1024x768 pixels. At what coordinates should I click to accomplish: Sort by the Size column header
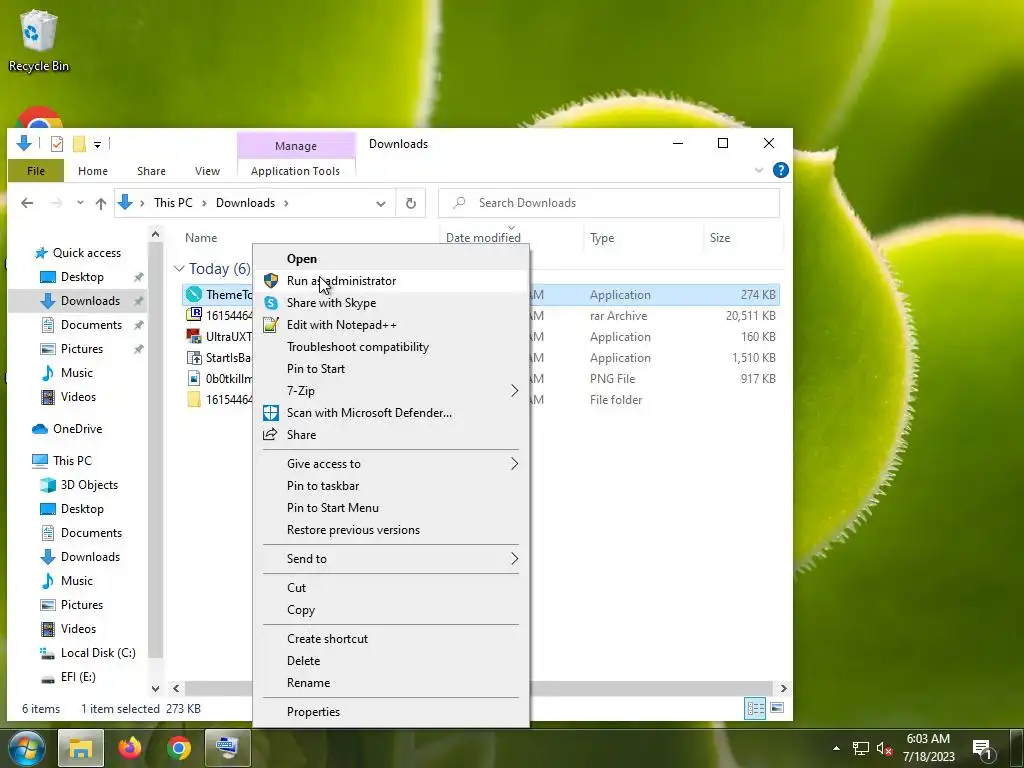(x=720, y=238)
